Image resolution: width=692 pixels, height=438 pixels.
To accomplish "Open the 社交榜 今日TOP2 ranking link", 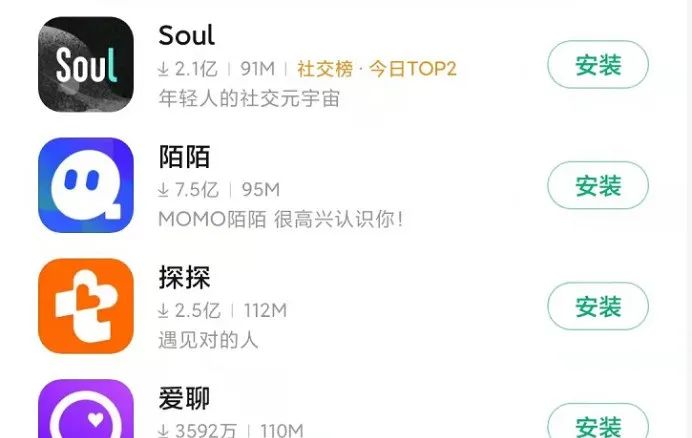I will coord(376,69).
